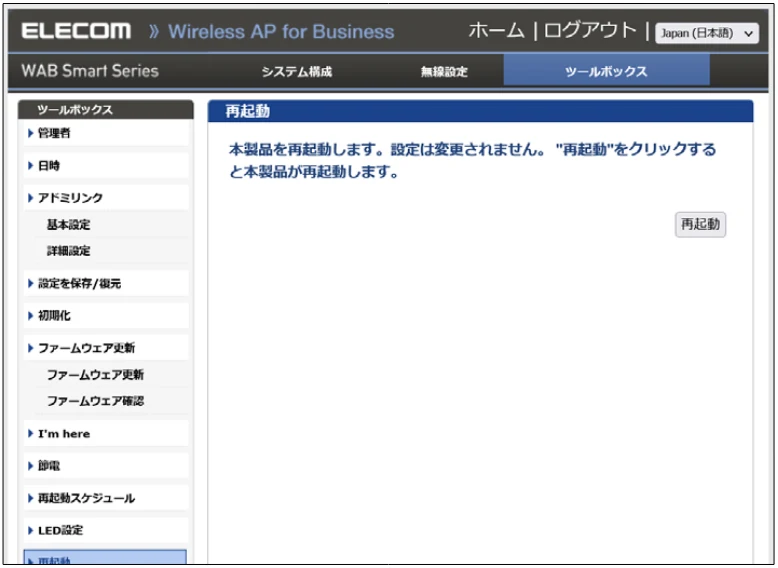The image size is (778, 568).
Task: Click the ツールボックス sidebar header
Action: 106,110
